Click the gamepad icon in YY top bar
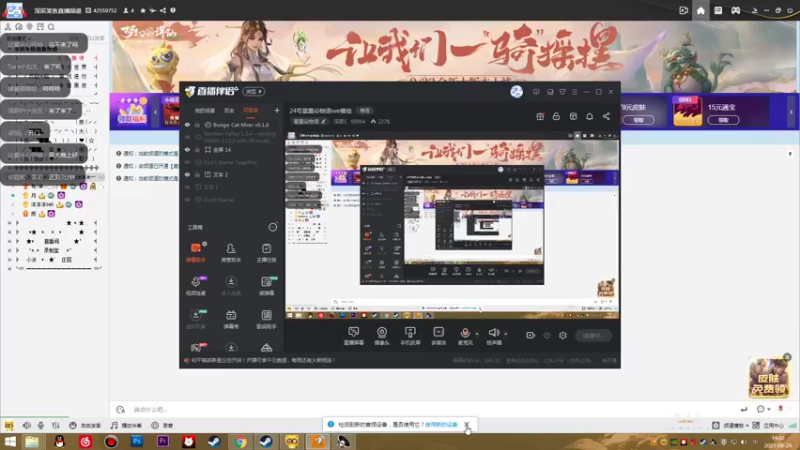Image resolution: width=800 pixels, height=450 pixels. (735, 10)
